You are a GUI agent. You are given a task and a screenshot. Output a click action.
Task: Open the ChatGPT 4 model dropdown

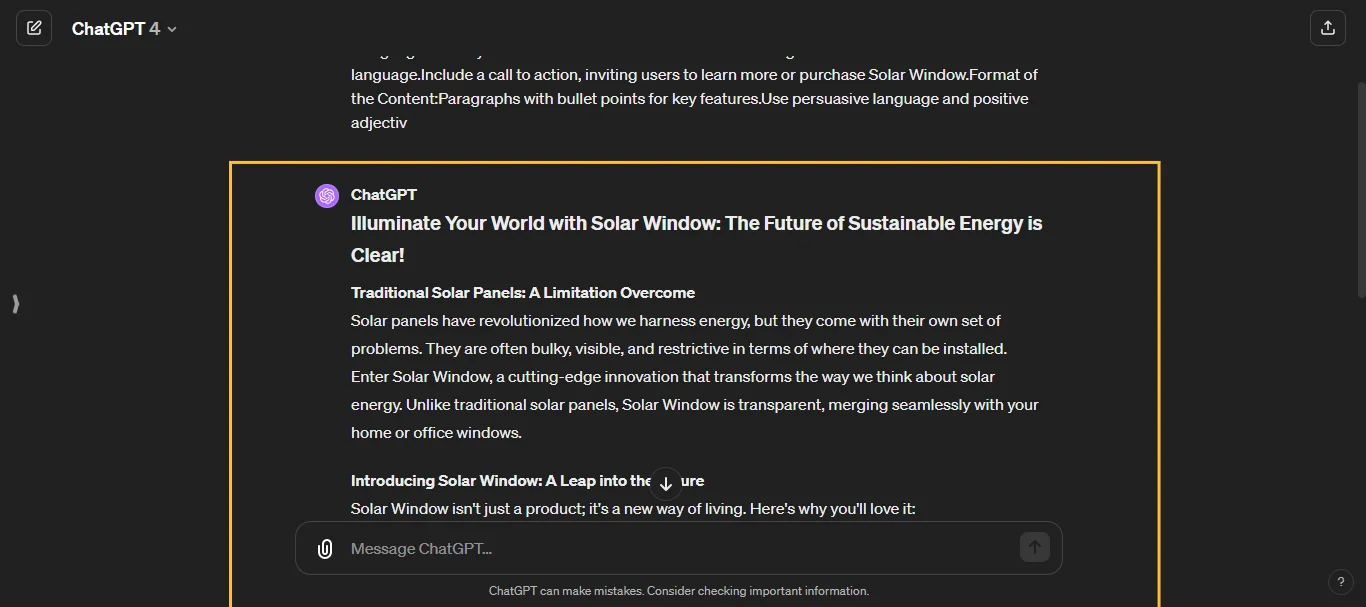124,29
